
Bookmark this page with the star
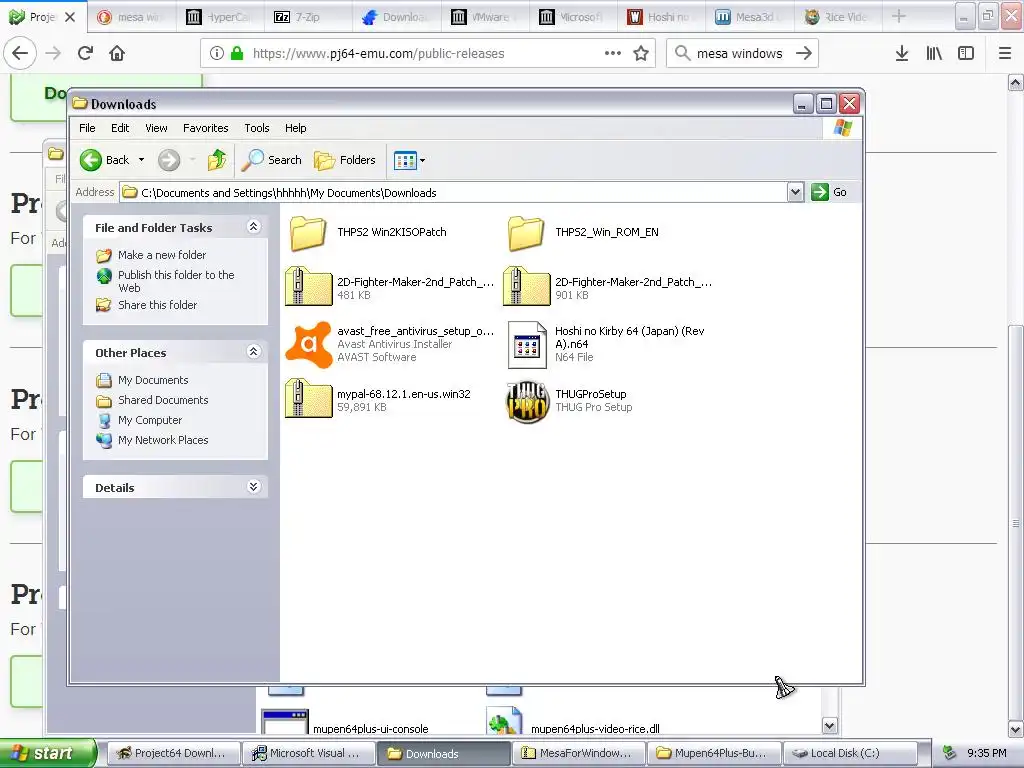(641, 54)
